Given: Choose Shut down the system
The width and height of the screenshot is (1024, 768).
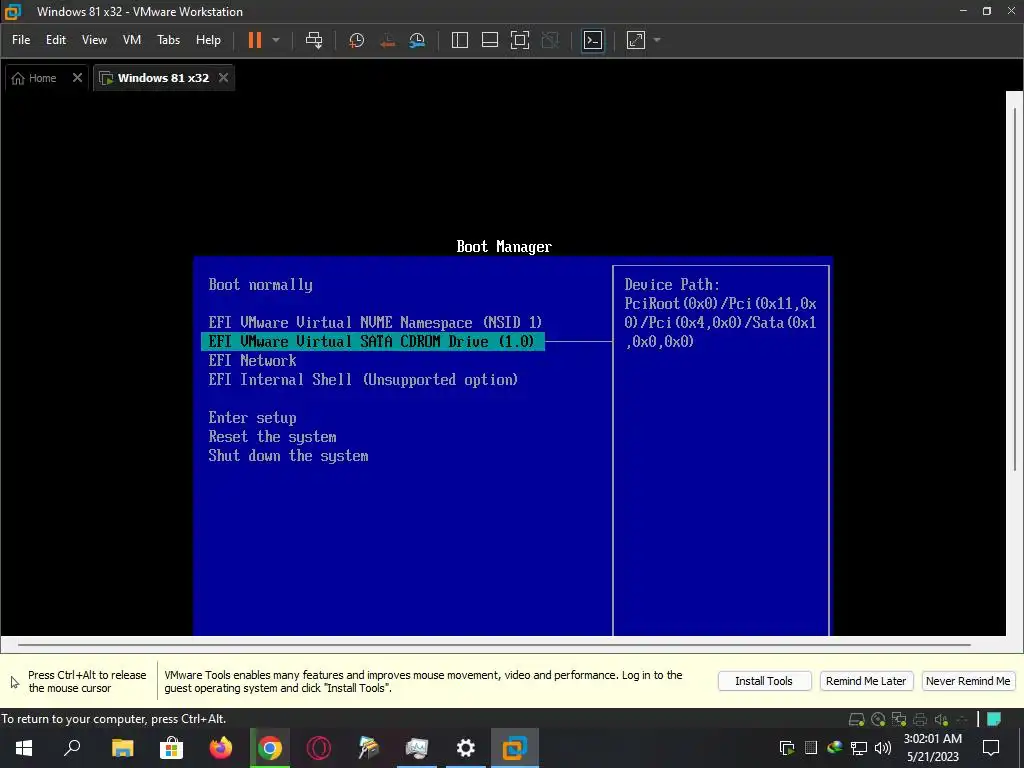Looking at the screenshot, I should point(289,456).
